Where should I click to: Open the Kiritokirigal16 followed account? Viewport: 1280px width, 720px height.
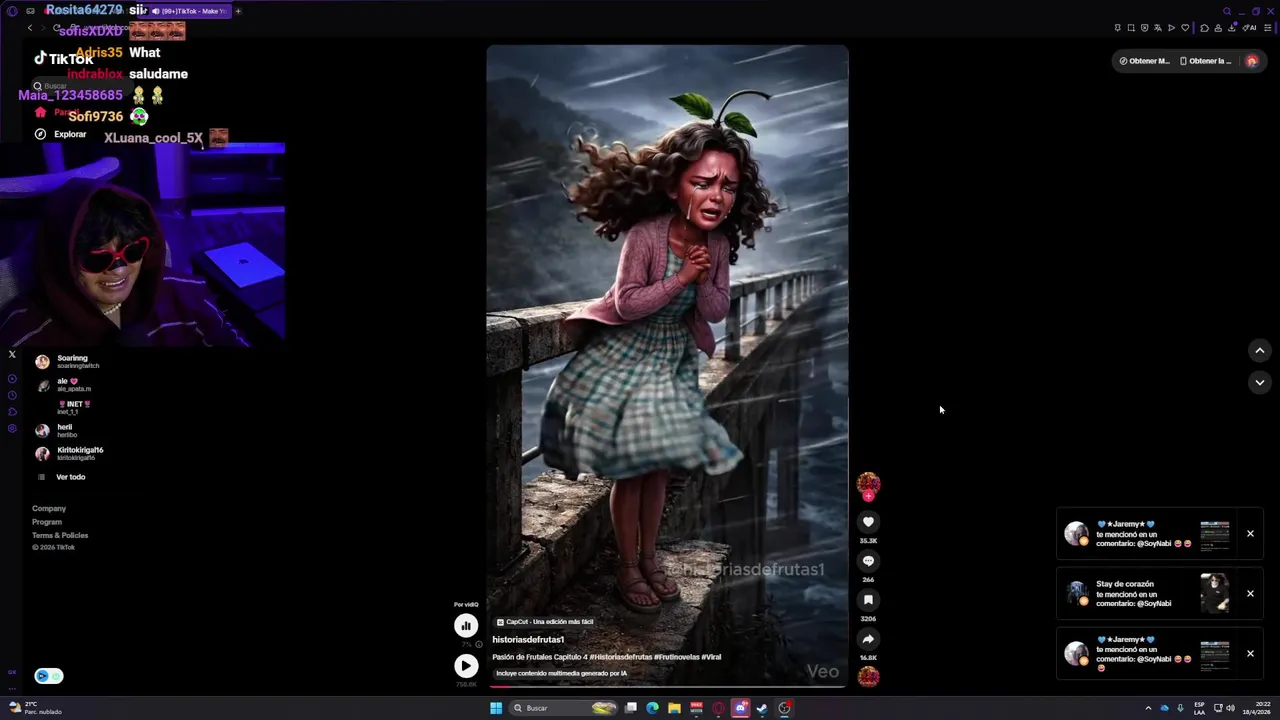69,454
